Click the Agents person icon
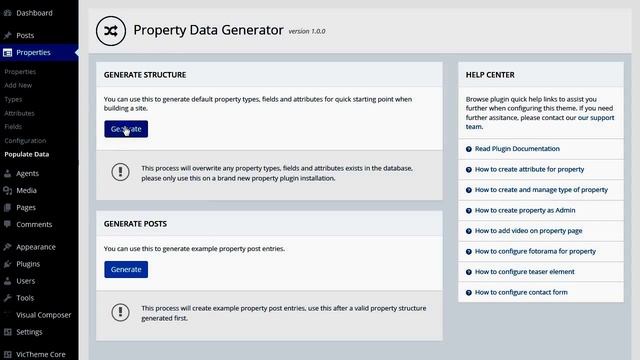Screen dimensions: 640x360 pos(7,173)
